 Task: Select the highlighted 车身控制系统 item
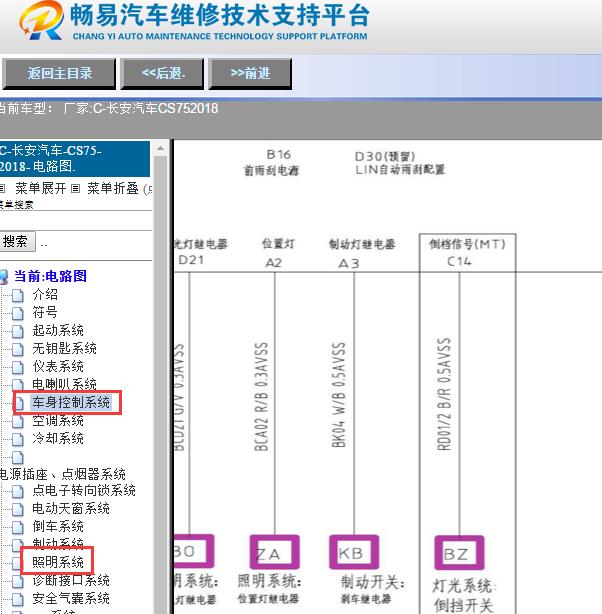[71, 403]
